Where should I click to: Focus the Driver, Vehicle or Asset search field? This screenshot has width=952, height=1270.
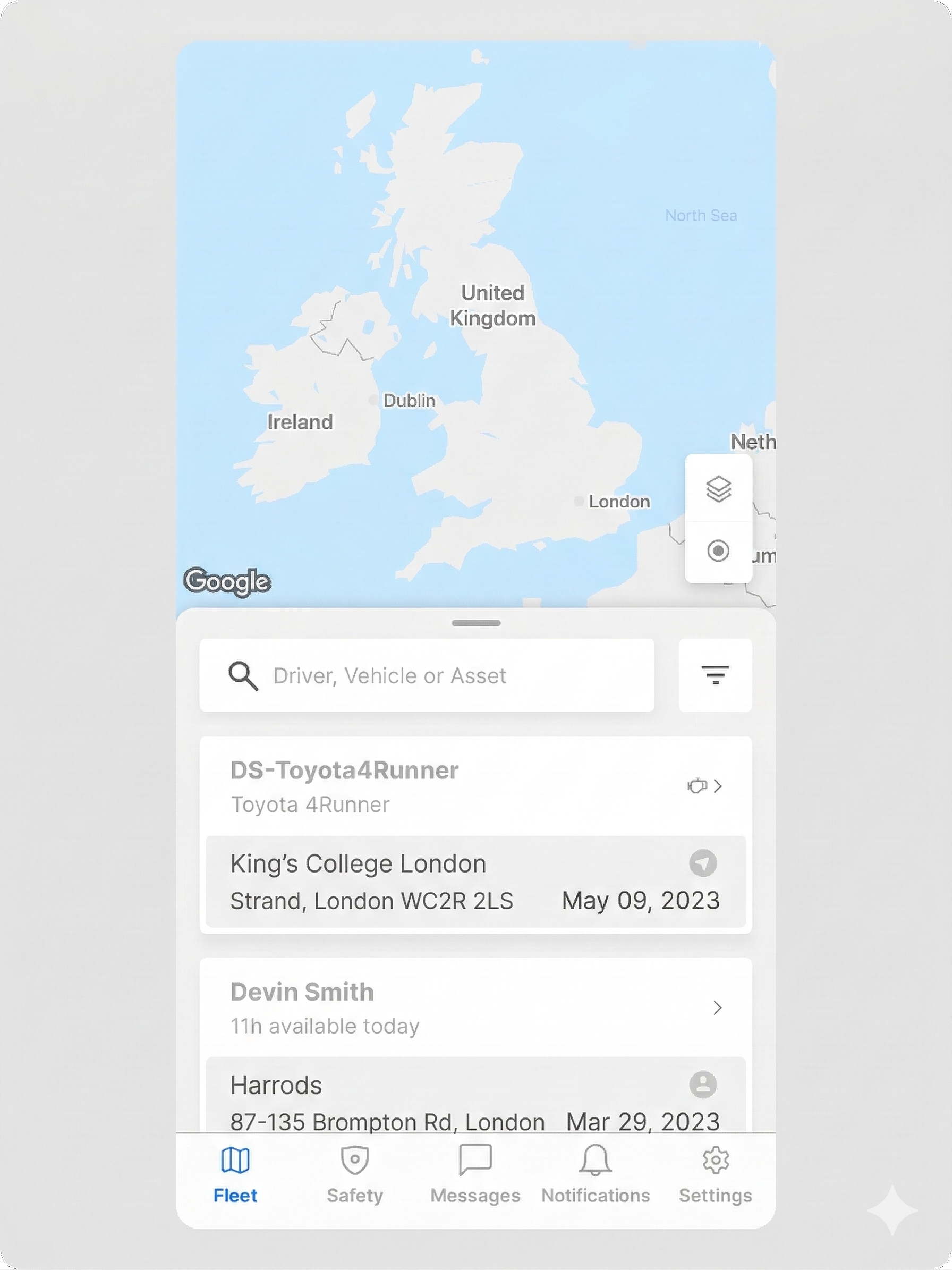point(436,676)
